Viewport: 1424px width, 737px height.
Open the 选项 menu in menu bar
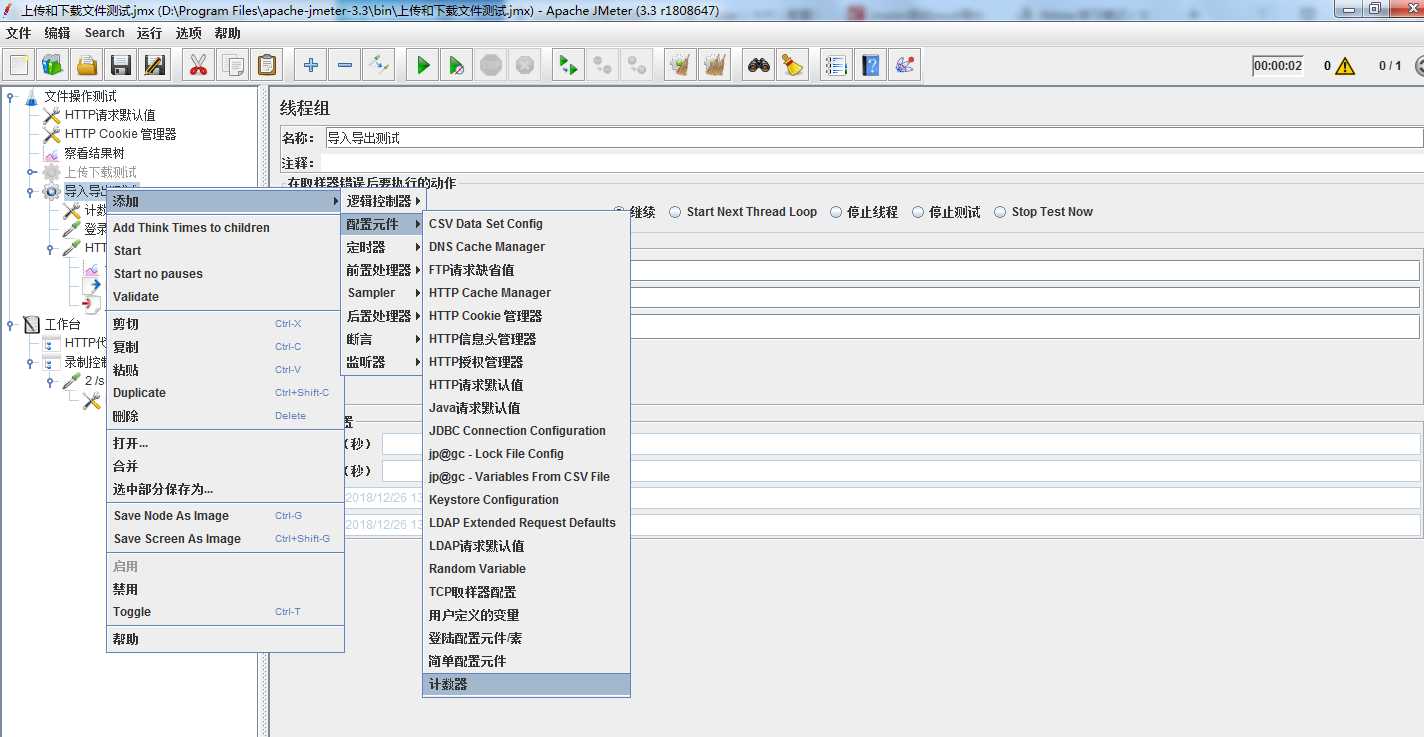189,33
